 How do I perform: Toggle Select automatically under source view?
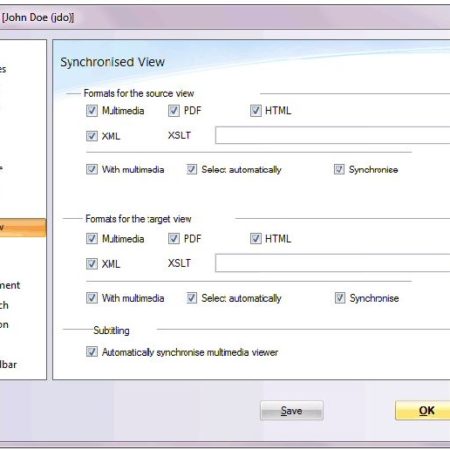tap(192, 169)
